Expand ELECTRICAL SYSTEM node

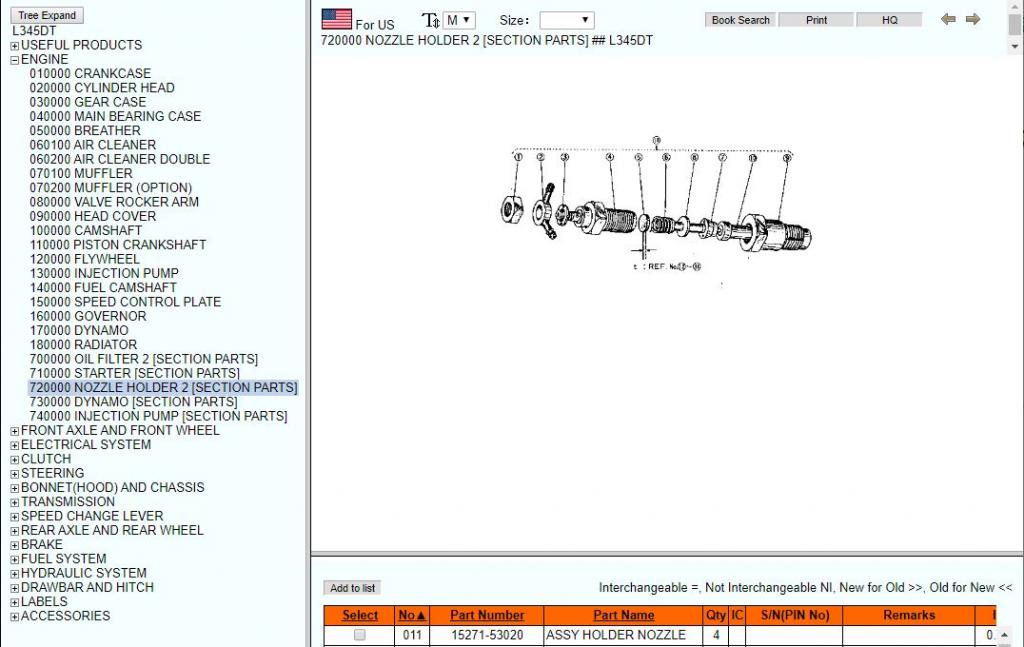click(x=14, y=446)
